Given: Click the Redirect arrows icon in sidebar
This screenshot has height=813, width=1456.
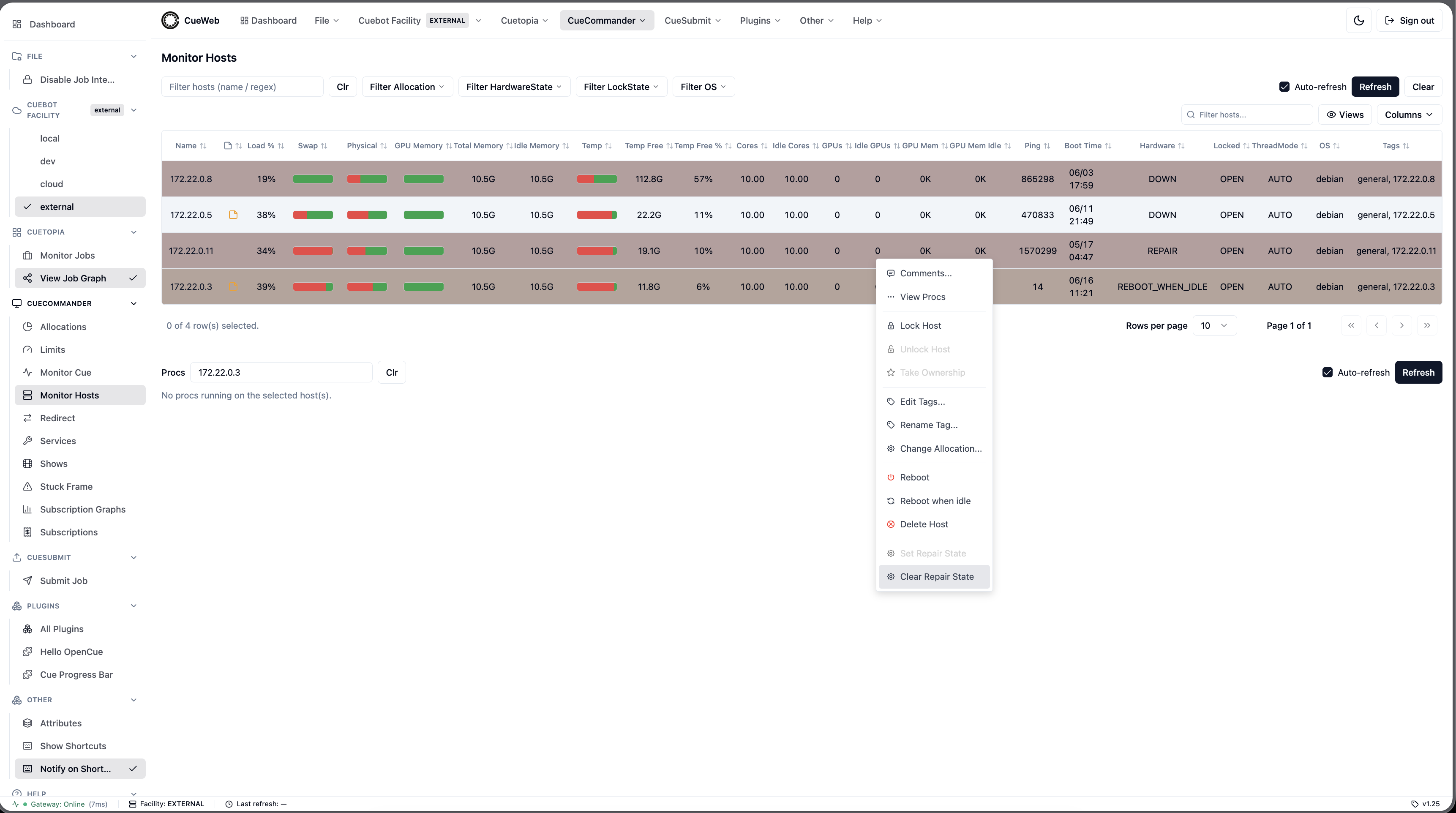Looking at the screenshot, I should point(27,418).
